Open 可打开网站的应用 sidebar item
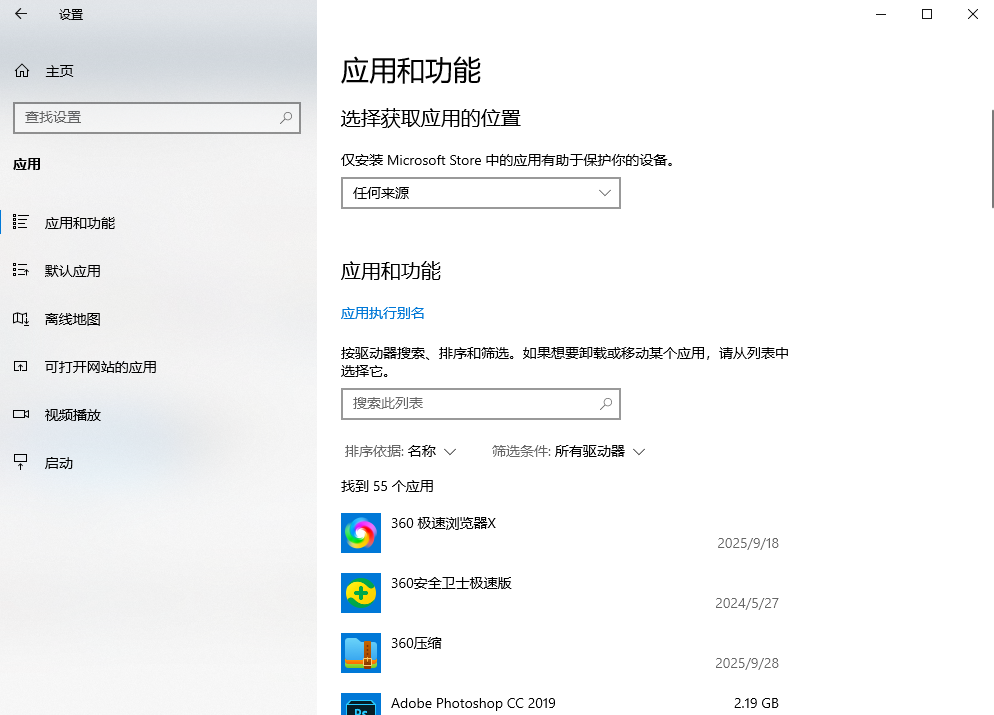The width and height of the screenshot is (994, 715). click(x=100, y=367)
